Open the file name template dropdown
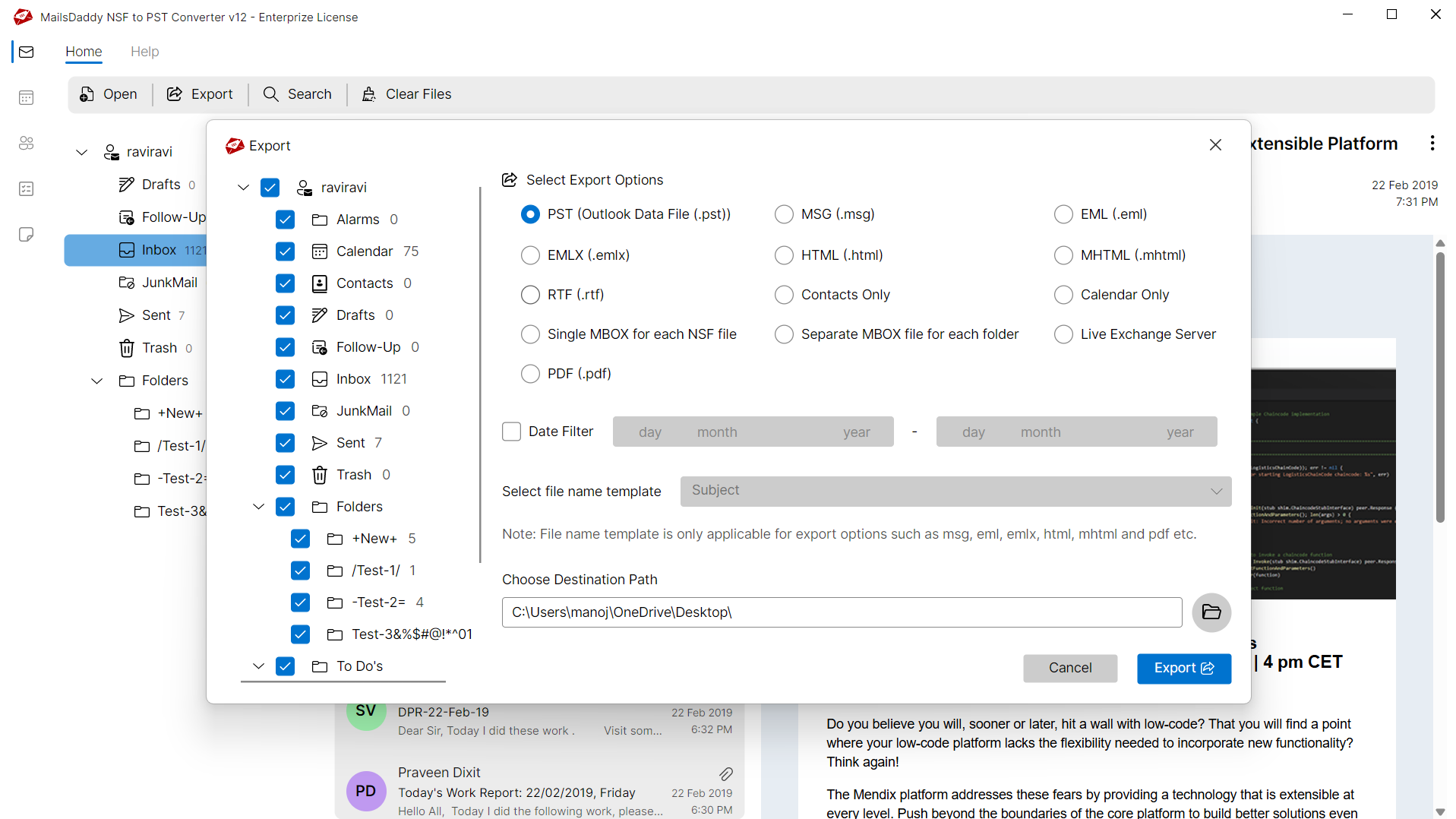This screenshot has width=1456, height=819. click(955, 492)
